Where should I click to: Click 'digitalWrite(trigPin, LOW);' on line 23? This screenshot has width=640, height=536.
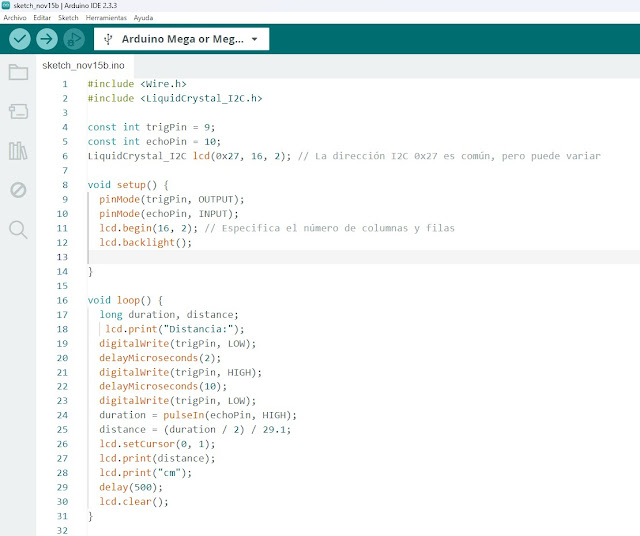point(178,401)
